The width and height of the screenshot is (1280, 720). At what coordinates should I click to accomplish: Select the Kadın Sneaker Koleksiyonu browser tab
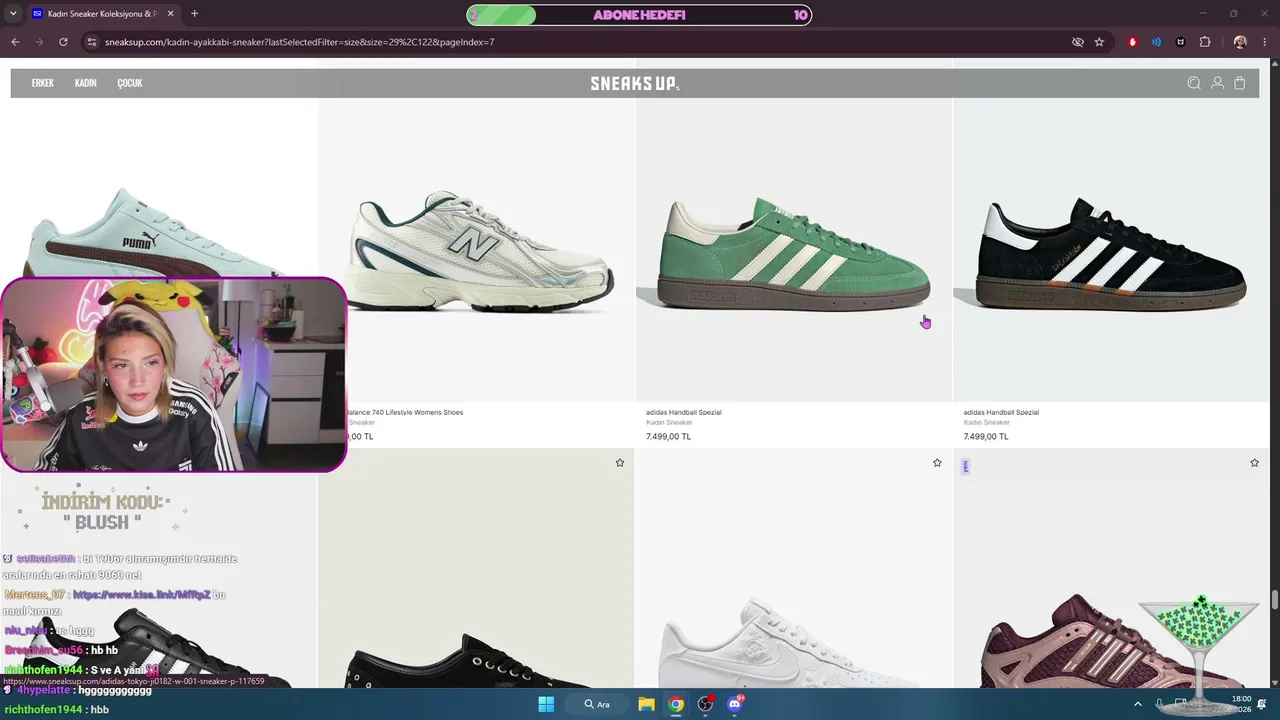click(102, 14)
